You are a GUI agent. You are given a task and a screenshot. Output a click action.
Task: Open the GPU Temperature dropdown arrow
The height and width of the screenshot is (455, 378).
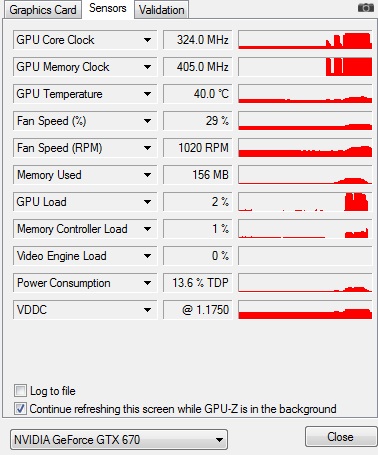click(147, 94)
